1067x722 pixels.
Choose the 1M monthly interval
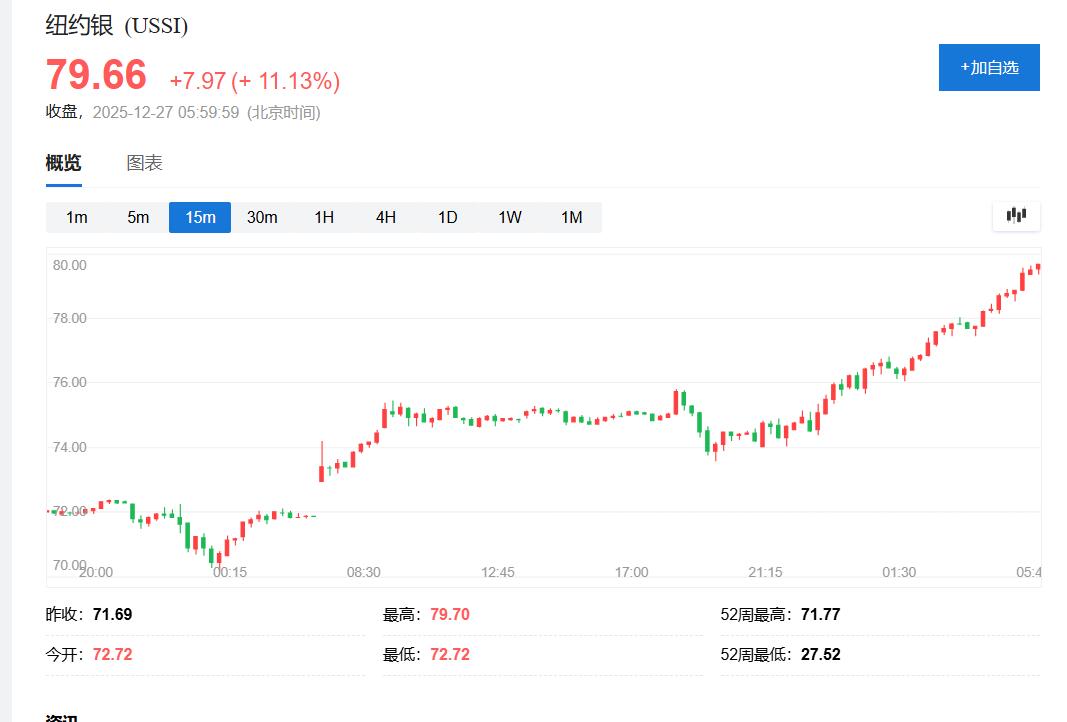[571, 217]
